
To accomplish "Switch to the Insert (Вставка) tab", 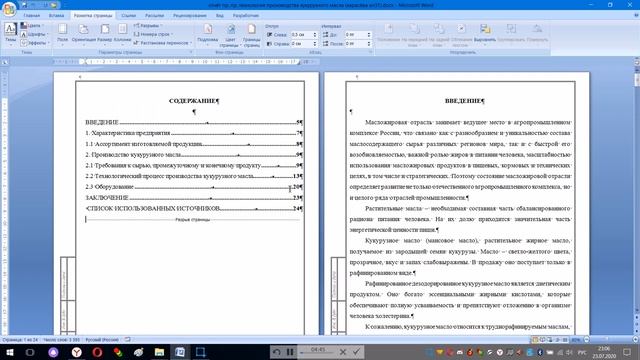I will (56, 16).
